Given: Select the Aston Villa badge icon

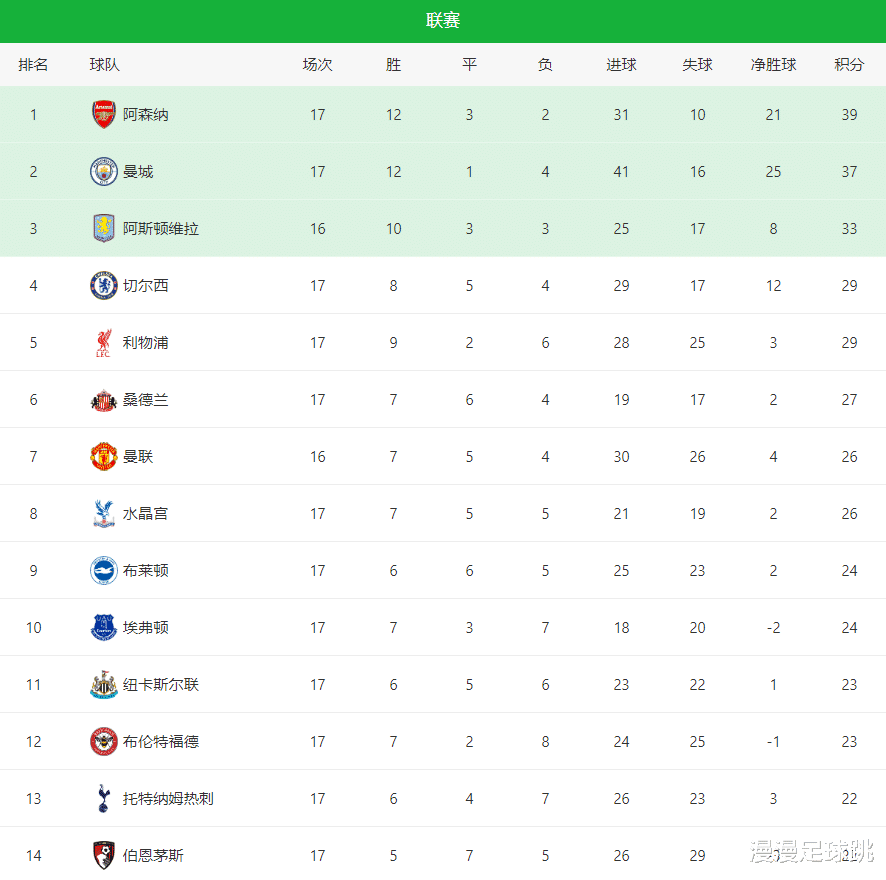Looking at the screenshot, I should point(103,228).
